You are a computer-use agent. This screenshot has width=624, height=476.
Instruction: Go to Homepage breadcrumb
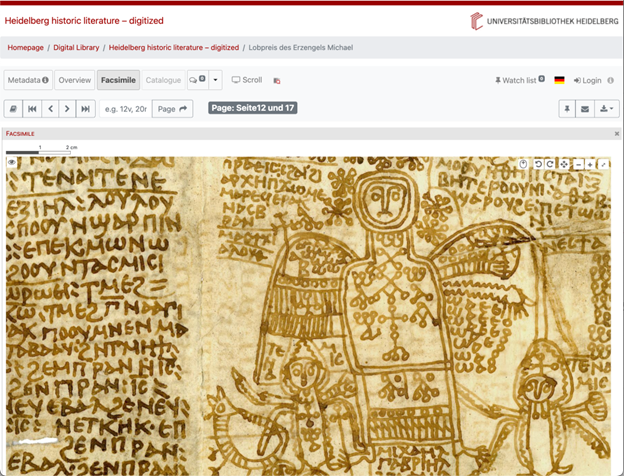tap(25, 47)
